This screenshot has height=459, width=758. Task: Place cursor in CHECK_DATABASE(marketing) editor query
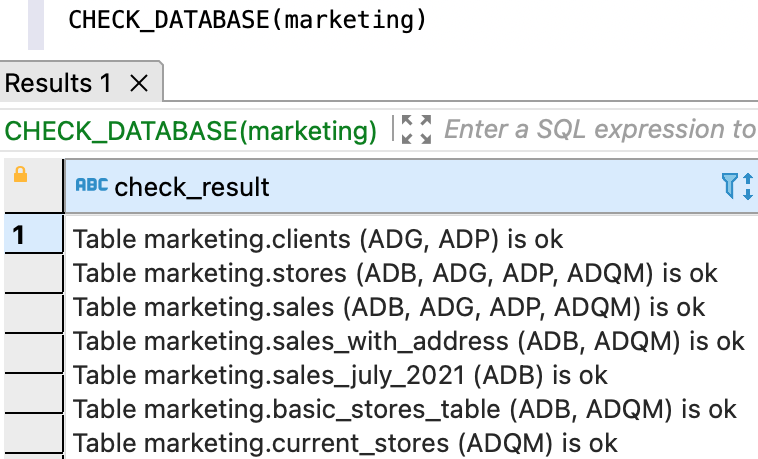(247, 20)
